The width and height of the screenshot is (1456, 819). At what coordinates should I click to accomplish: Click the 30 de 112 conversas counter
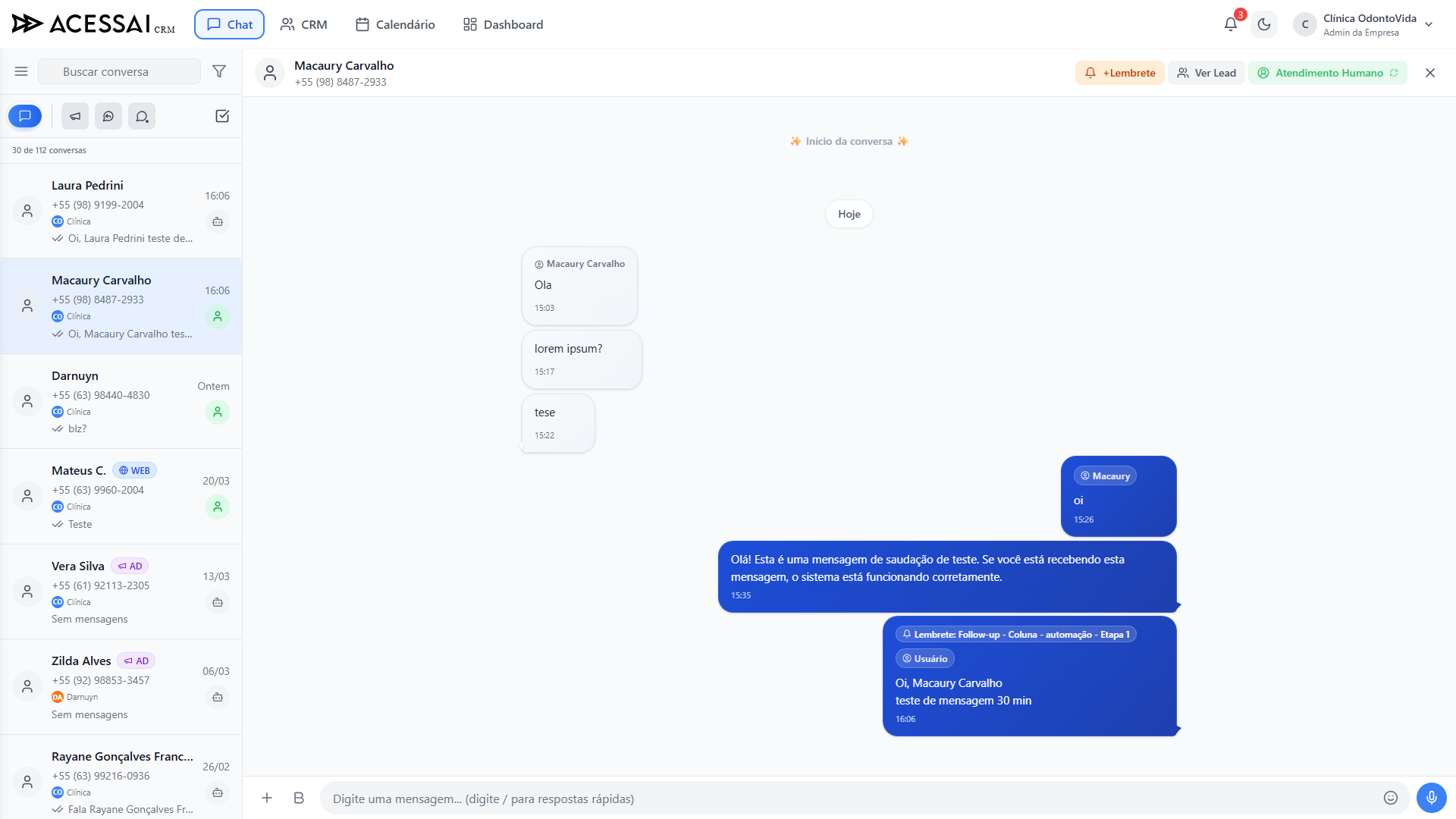pyautogui.click(x=49, y=150)
